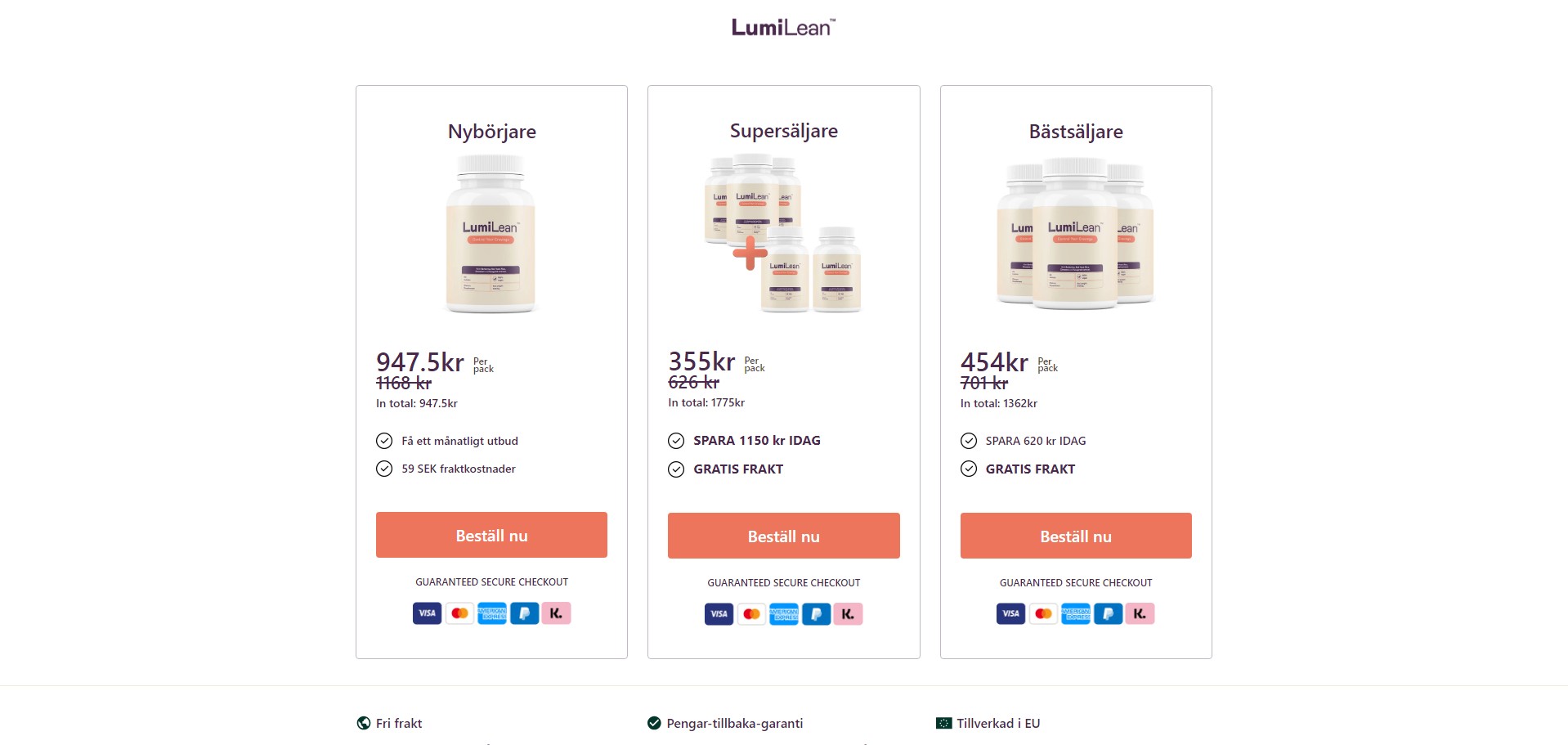Click PayPal icon in Nybörjare card
This screenshot has width=1568, height=745.
pyautogui.click(x=524, y=613)
